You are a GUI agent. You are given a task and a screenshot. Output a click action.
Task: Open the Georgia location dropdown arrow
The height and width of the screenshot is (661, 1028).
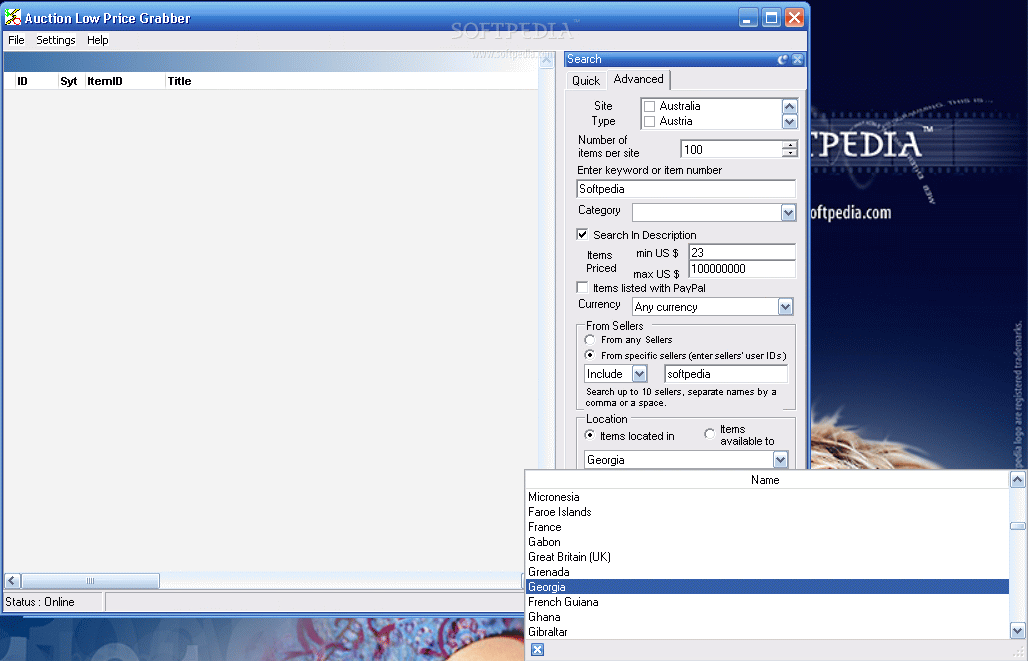[780, 460]
